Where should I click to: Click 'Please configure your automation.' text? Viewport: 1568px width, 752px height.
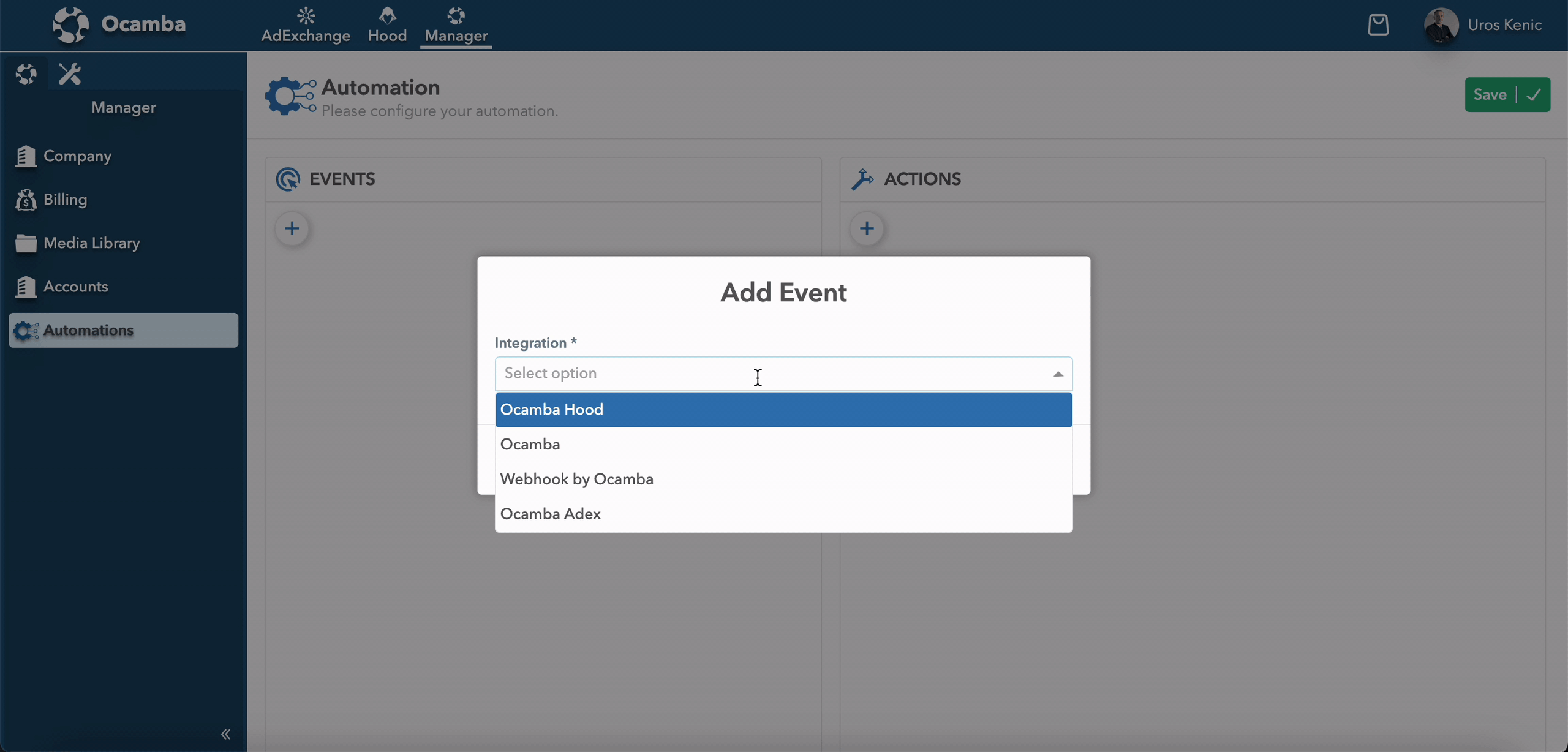440,111
